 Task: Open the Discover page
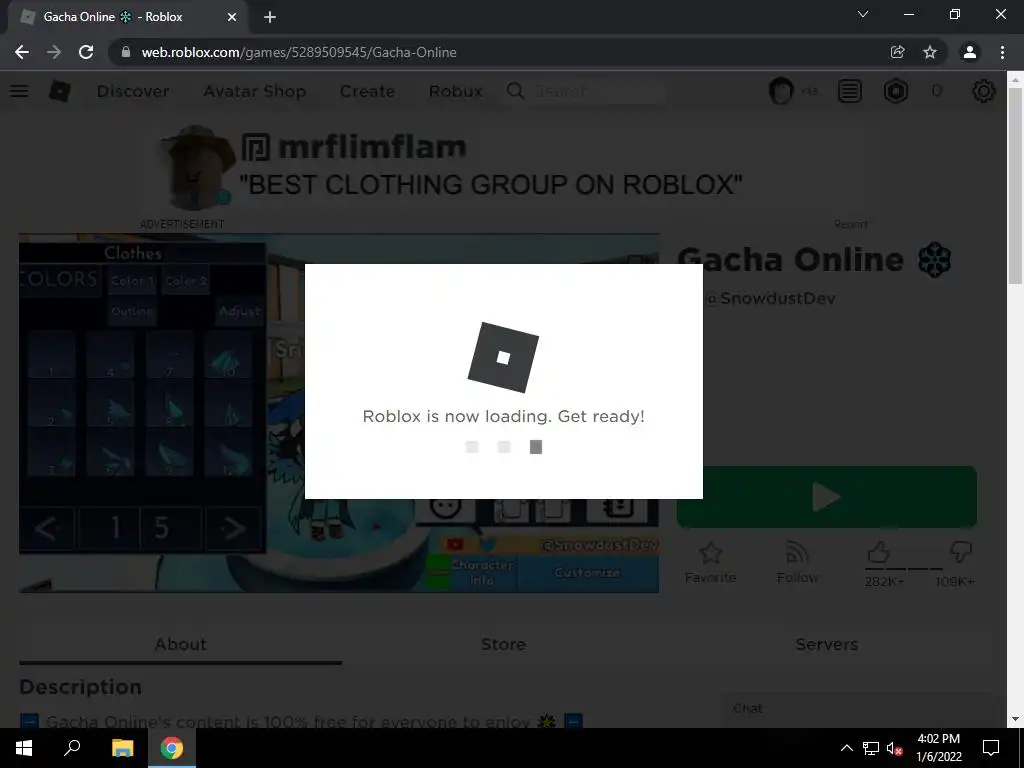click(x=133, y=91)
